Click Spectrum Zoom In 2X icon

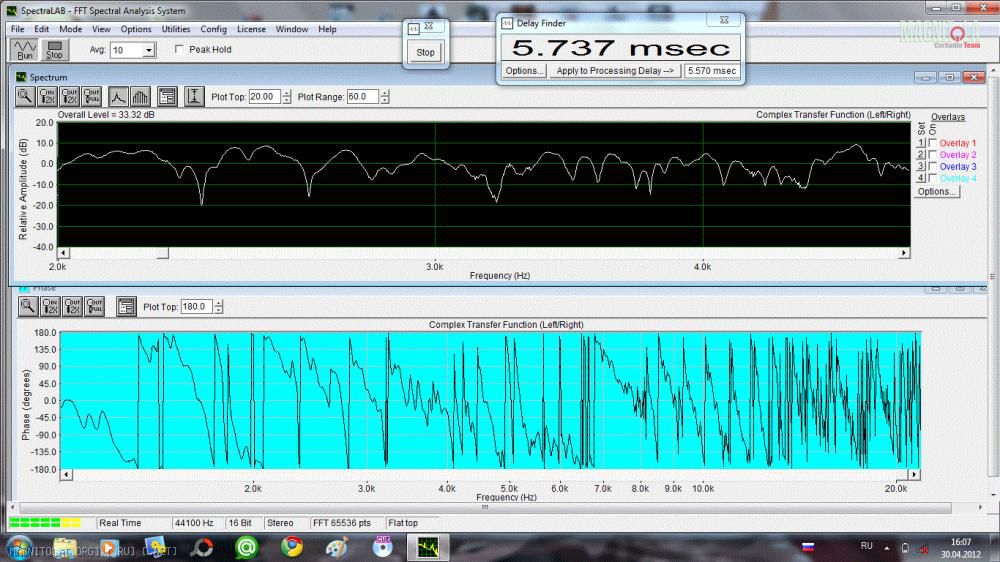[47, 96]
